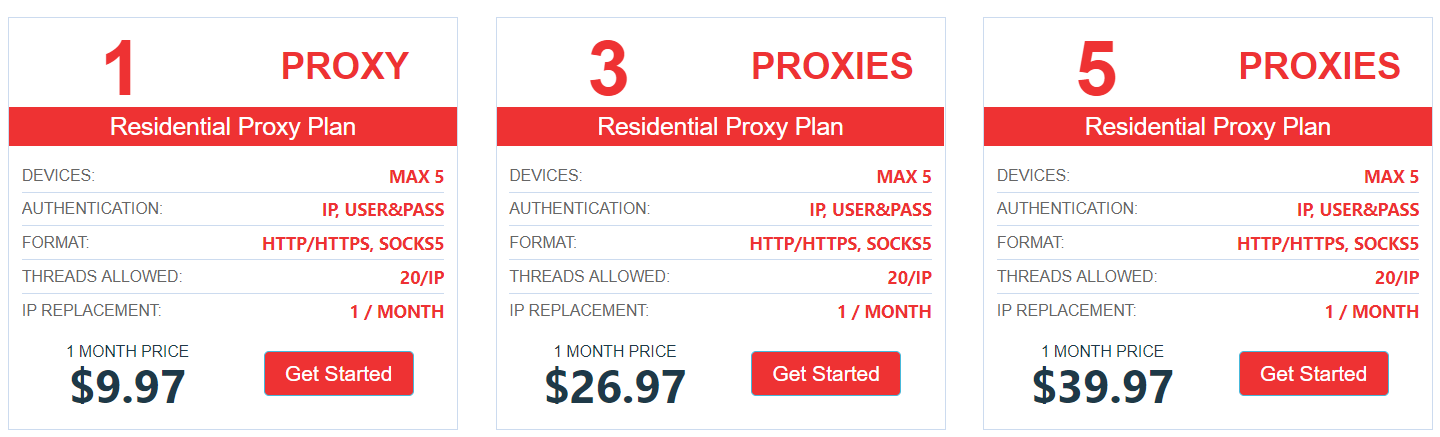Image resolution: width=1440 pixels, height=437 pixels.
Task: Click 1 / MONTH replacement in 5 Proxies card
Action: [1371, 312]
